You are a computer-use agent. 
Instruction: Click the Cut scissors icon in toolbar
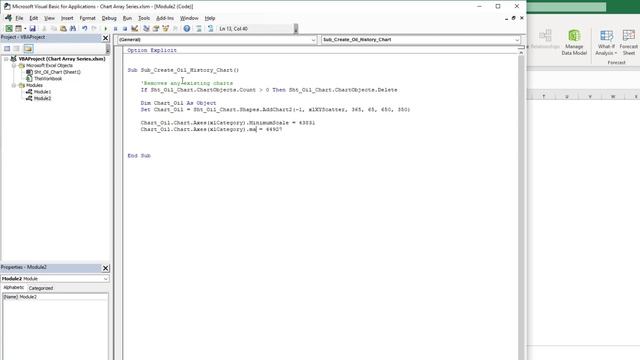pos(44,29)
